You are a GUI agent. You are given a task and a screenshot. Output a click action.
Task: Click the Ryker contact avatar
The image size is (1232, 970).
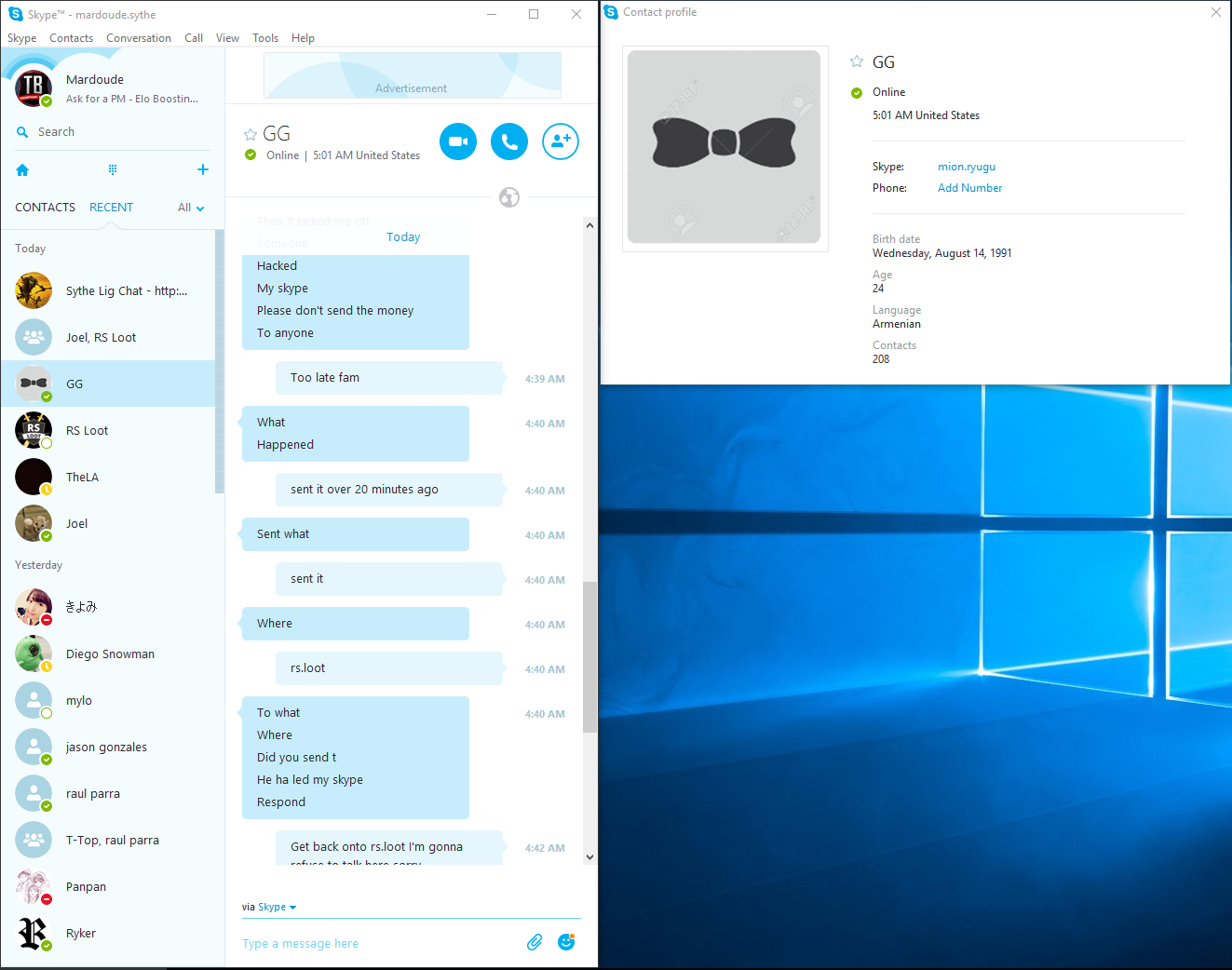(34, 933)
